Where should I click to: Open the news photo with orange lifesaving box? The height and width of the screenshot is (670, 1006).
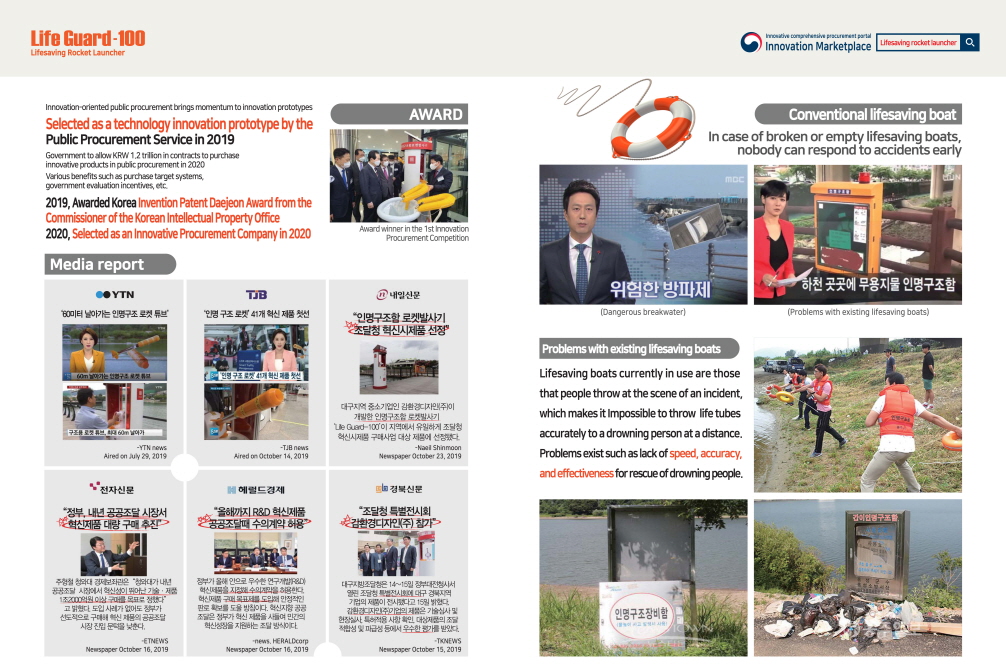click(x=858, y=234)
